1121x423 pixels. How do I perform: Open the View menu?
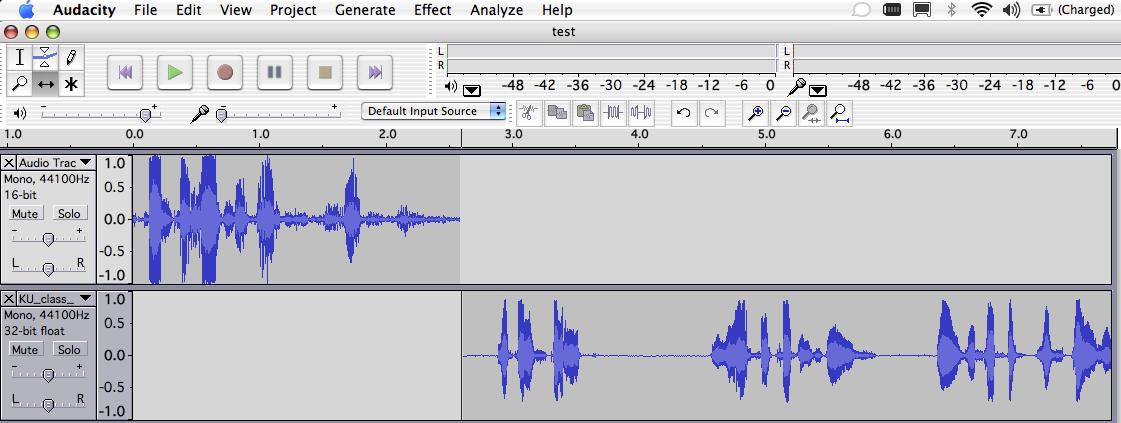click(x=236, y=10)
